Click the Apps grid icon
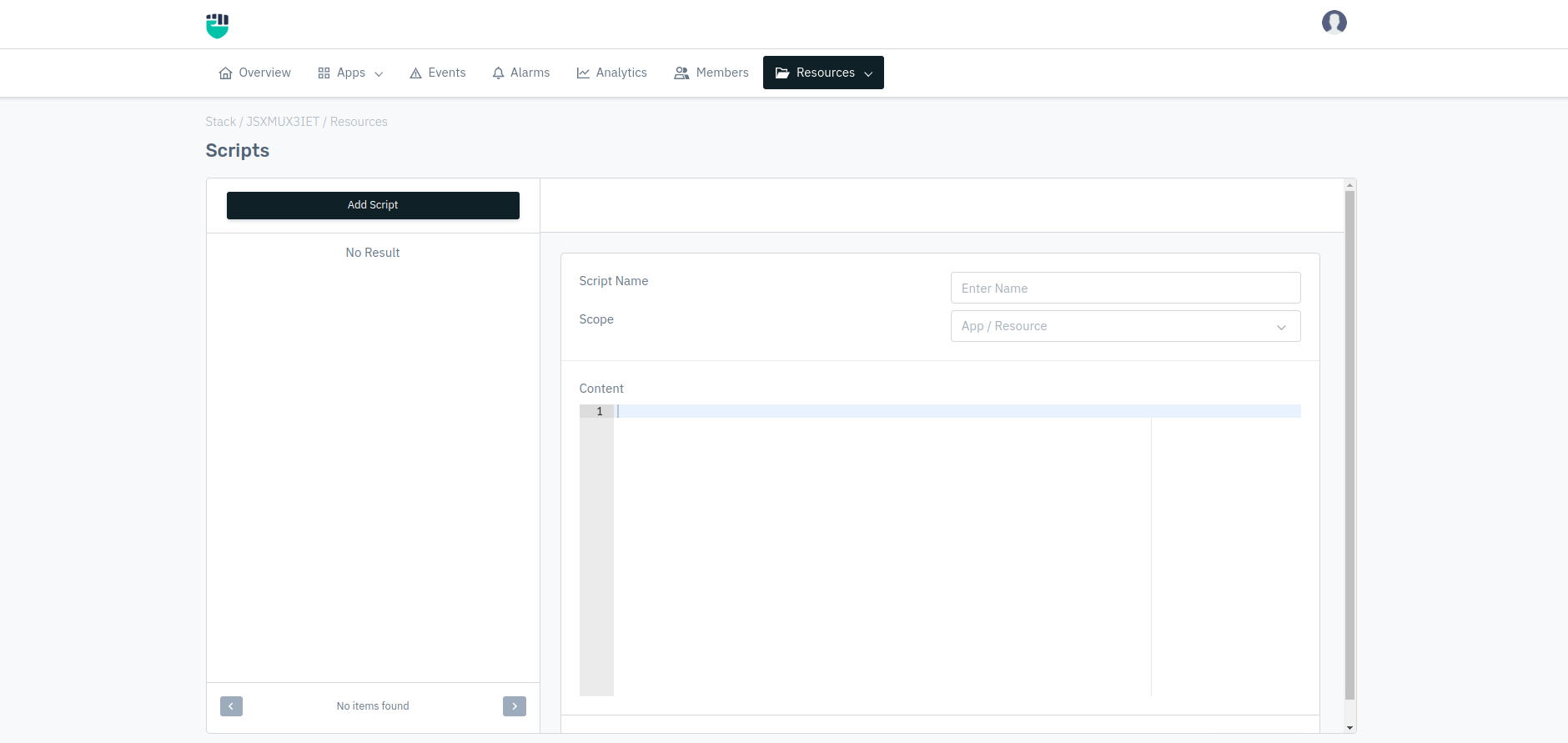 324,73
